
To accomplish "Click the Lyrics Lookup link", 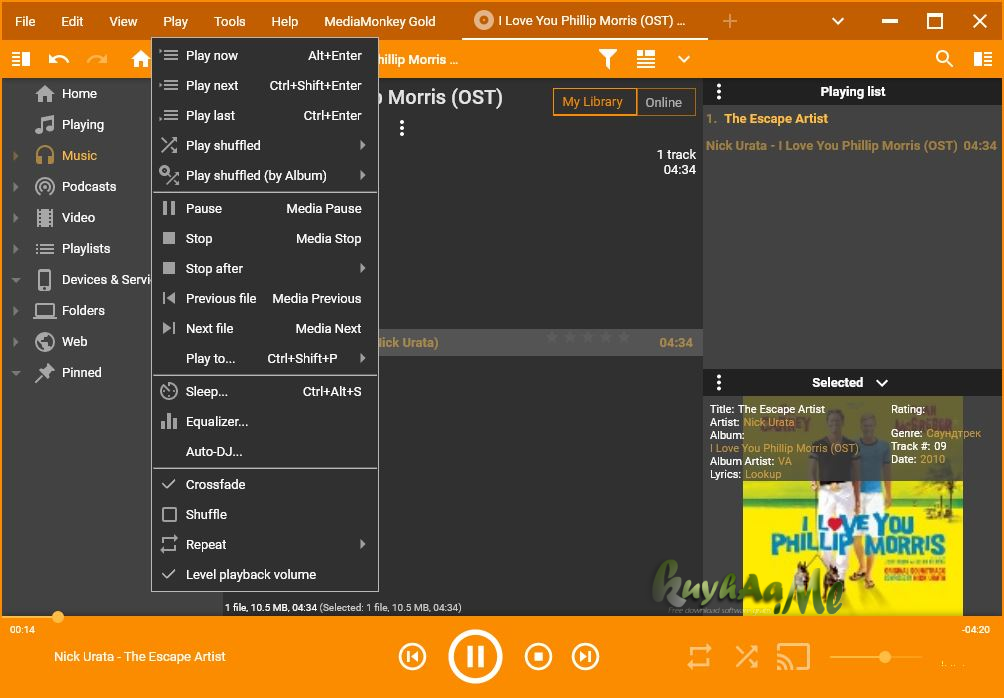I will (x=763, y=474).
